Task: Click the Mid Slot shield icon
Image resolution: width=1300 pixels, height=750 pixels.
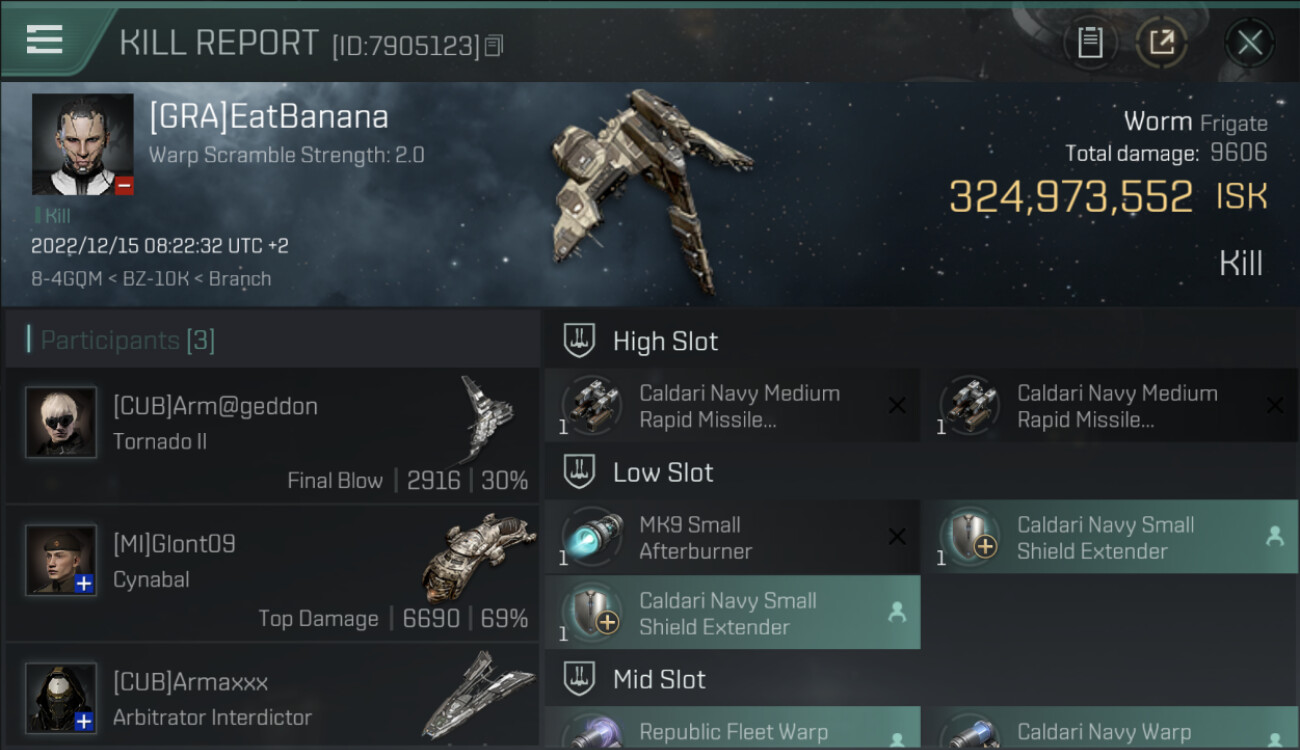Action: click(579, 679)
